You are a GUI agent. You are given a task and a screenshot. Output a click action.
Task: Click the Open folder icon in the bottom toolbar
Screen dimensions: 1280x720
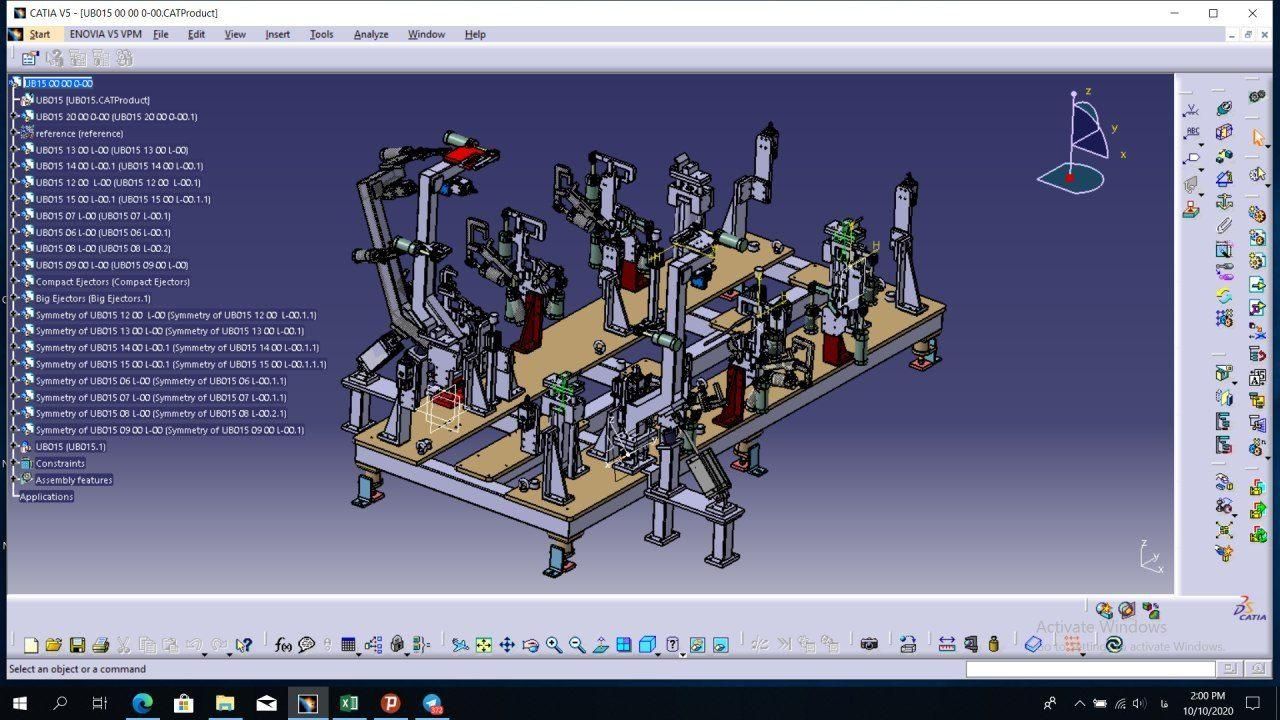[x=53, y=645]
